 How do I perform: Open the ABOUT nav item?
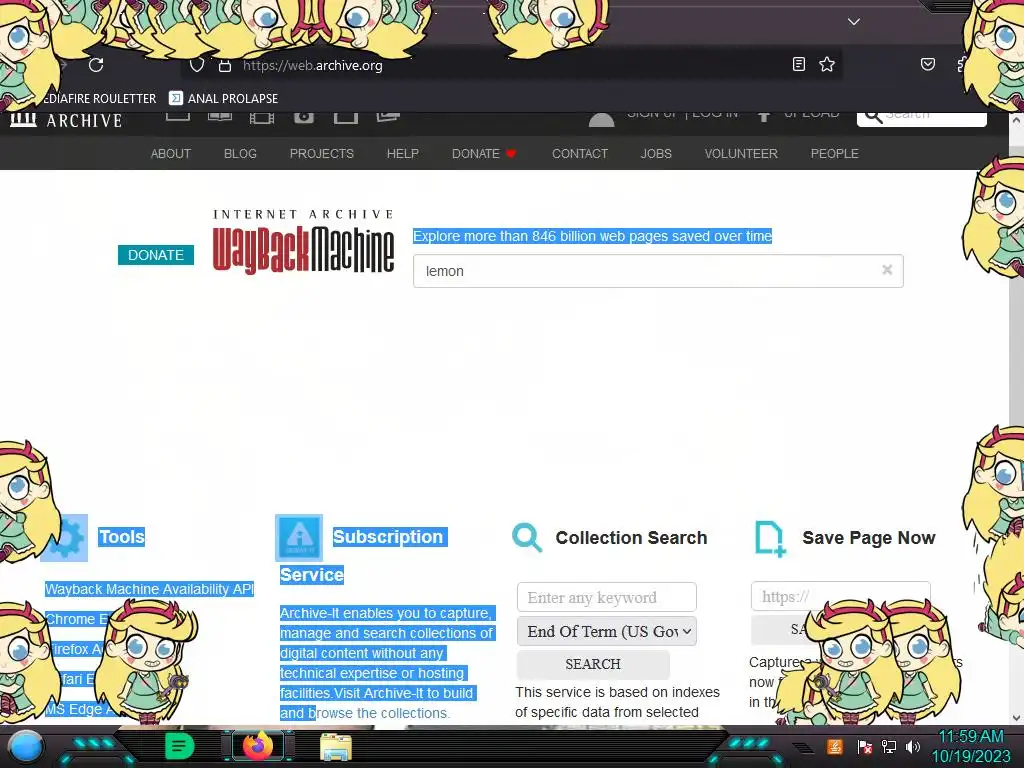[171, 153]
